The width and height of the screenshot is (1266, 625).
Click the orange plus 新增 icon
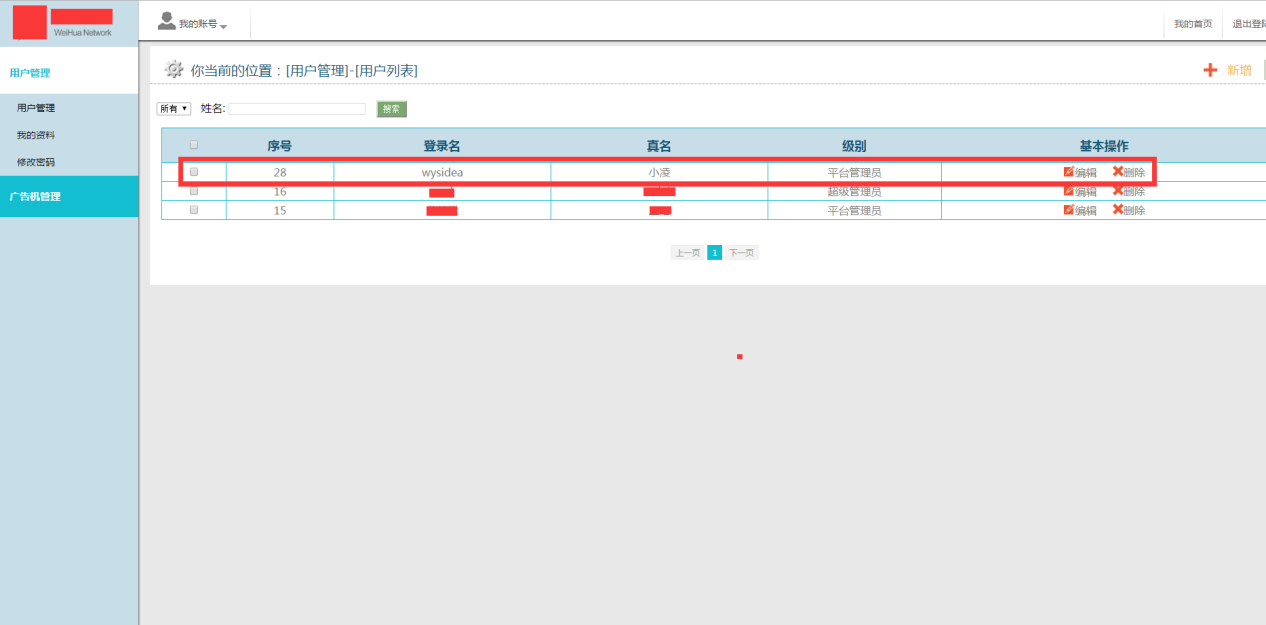[x=1210, y=70]
